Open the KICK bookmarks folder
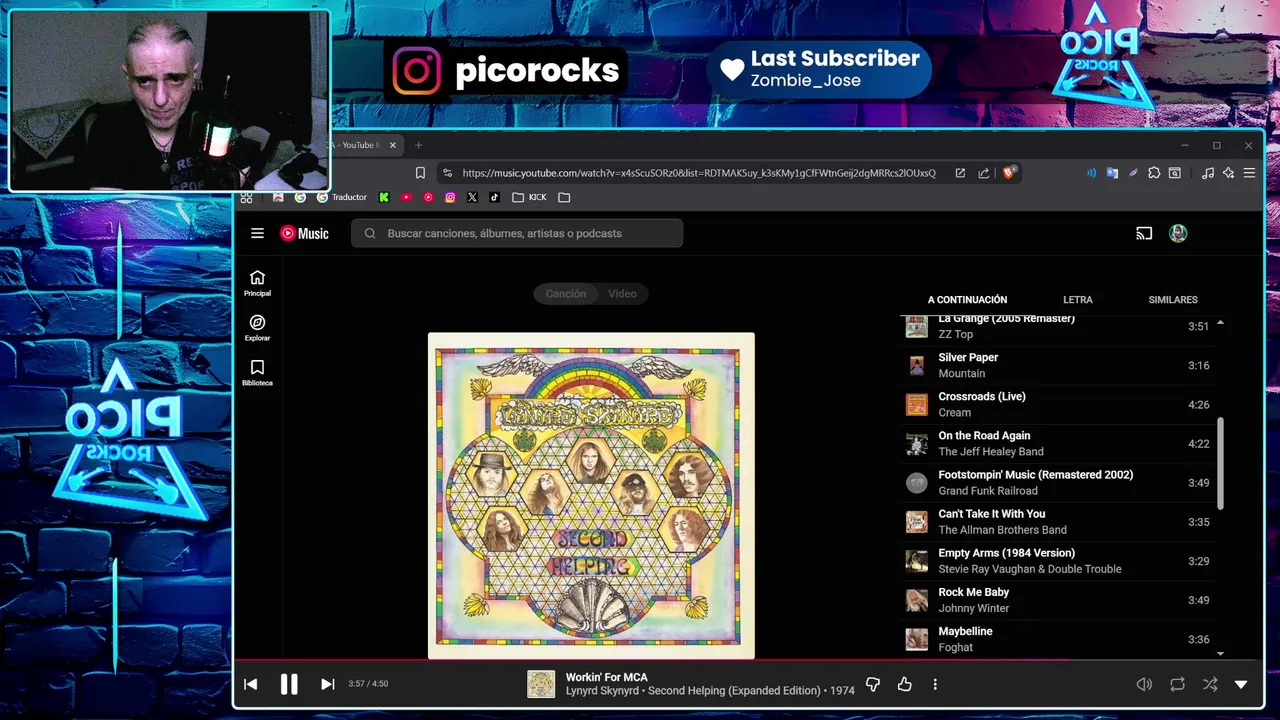This screenshot has width=1280, height=720. [x=529, y=197]
